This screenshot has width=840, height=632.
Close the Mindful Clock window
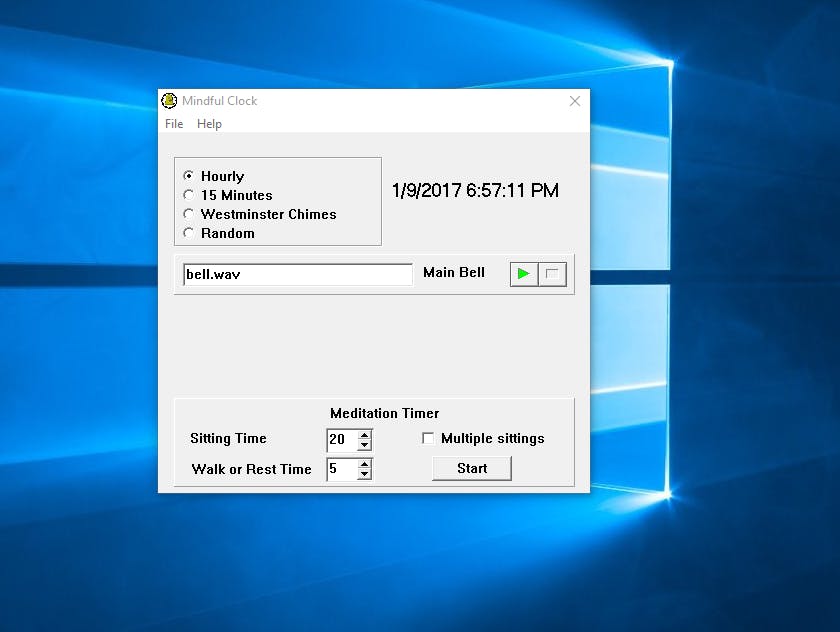pyautogui.click(x=575, y=101)
